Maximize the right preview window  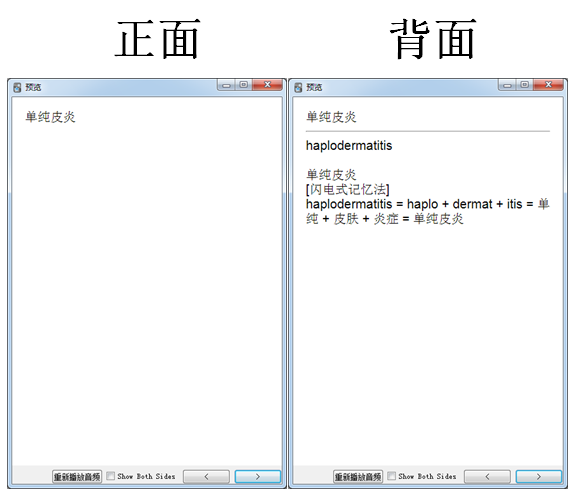coord(525,85)
